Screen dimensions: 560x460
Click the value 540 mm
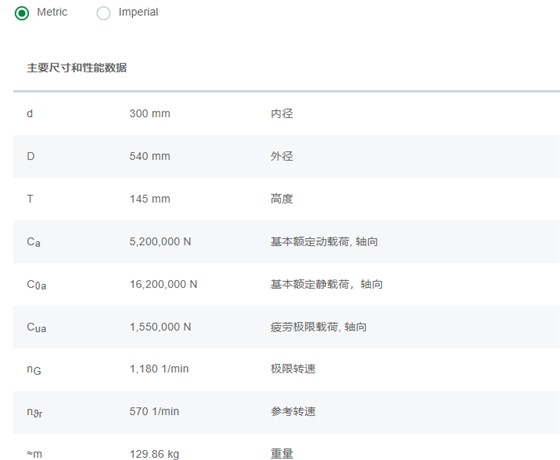click(150, 156)
